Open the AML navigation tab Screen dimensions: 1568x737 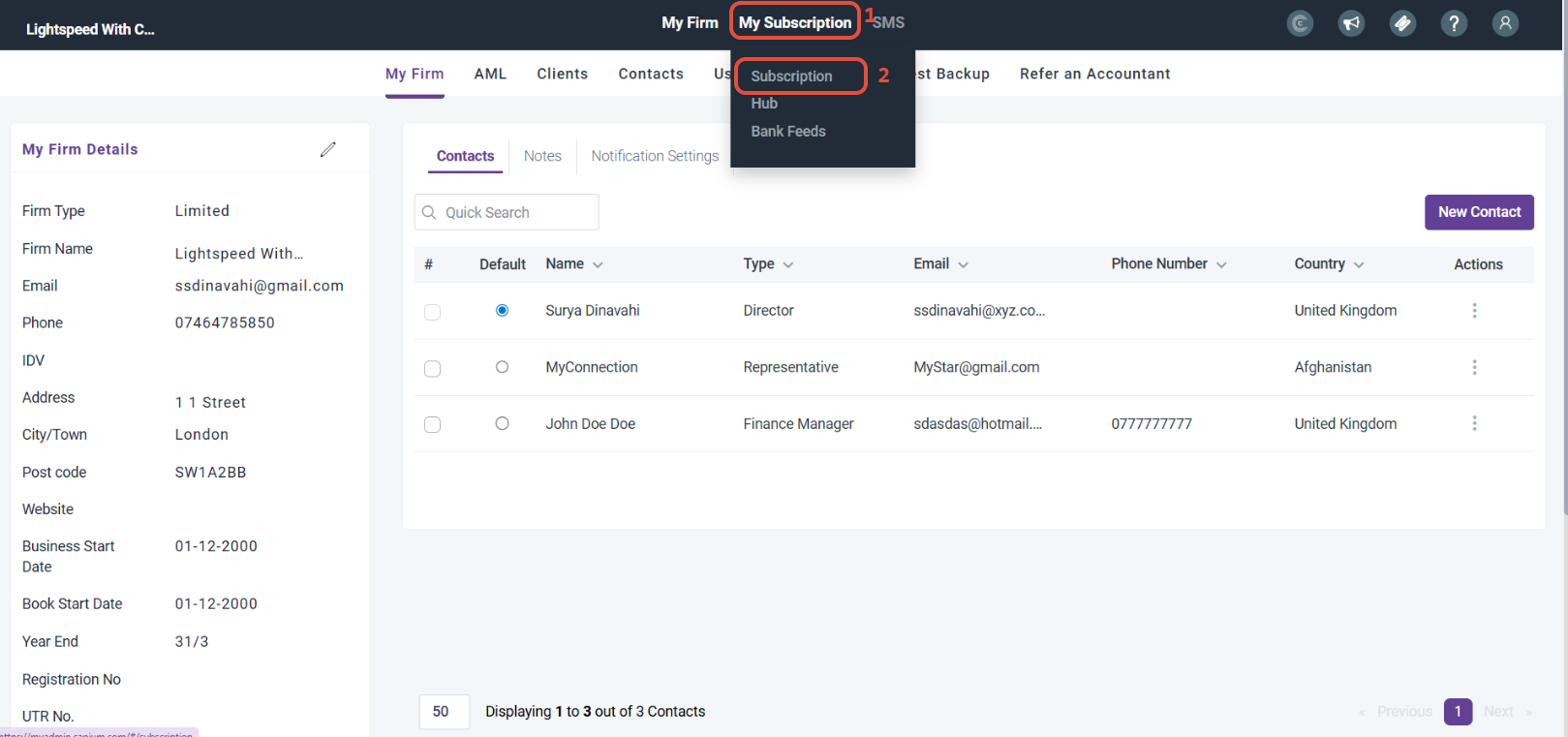(x=490, y=74)
